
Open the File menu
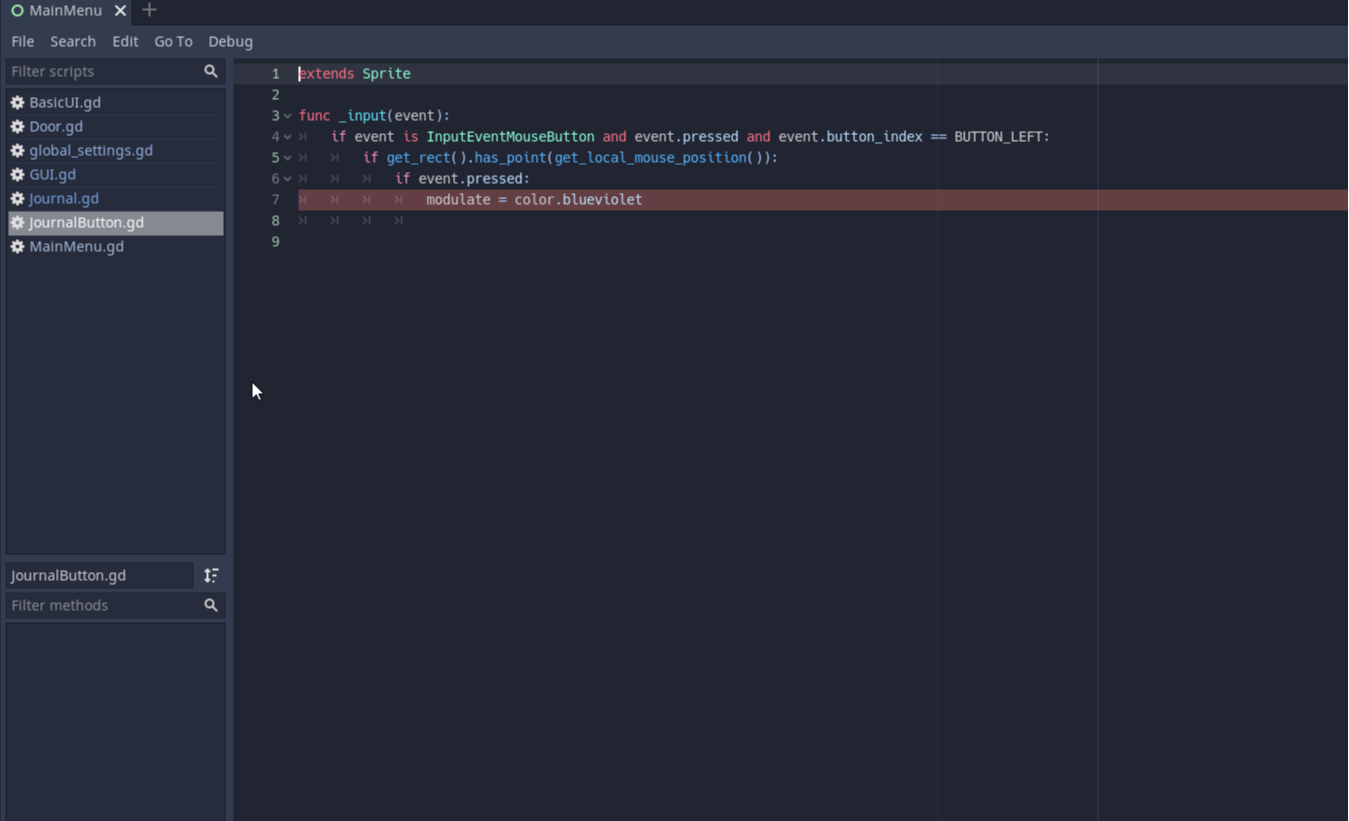[22, 42]
